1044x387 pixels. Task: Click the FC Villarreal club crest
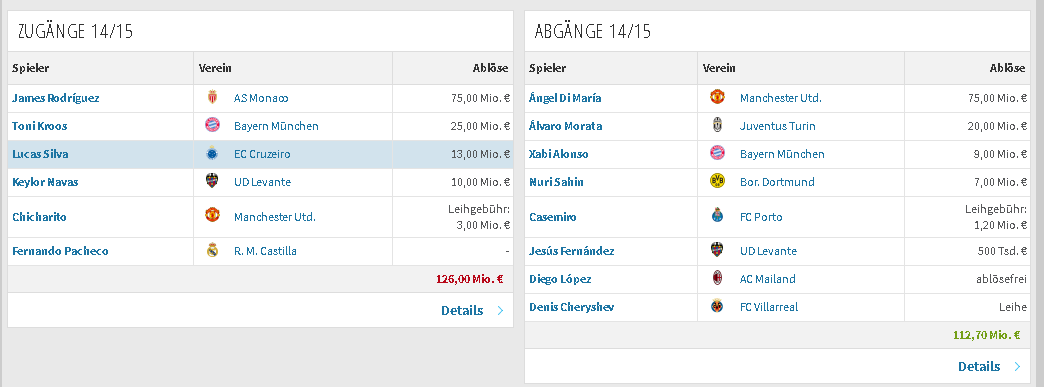click(x=717, y=307)
